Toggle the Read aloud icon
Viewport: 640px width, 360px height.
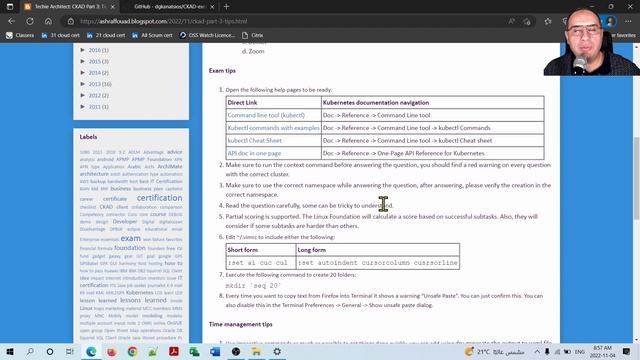pyautogui.click(x=511, y=21)
